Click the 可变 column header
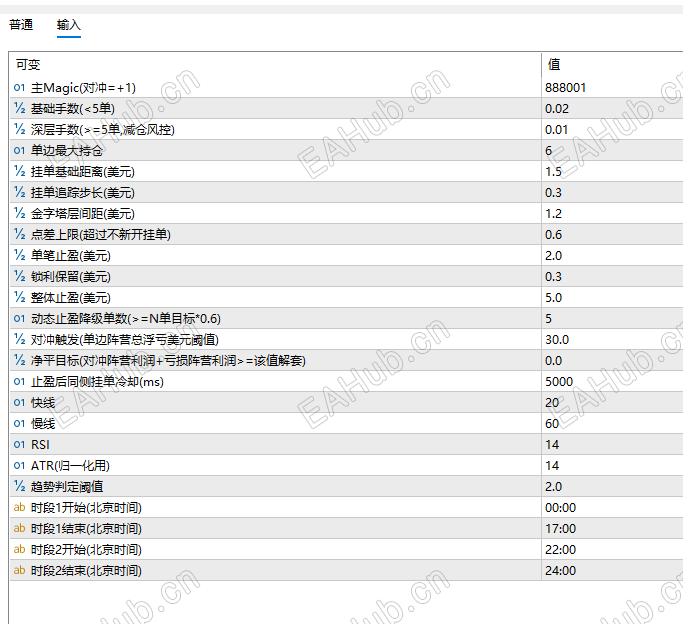This screenshot has width=683, height=624. point(28,65)
